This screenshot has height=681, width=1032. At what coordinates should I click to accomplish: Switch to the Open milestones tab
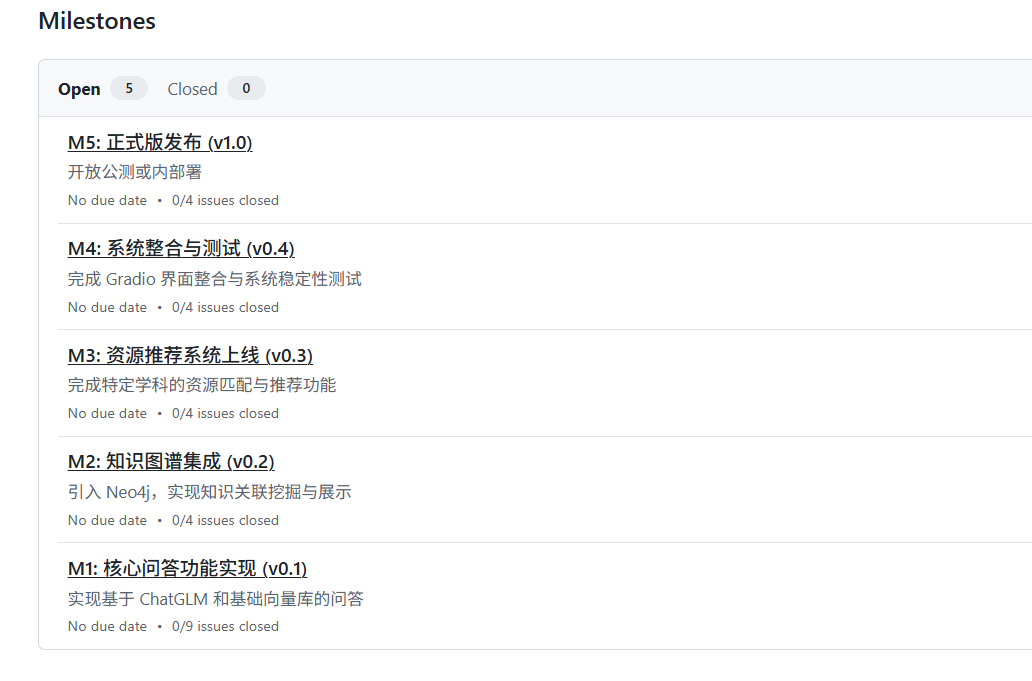tap(102, 88)
